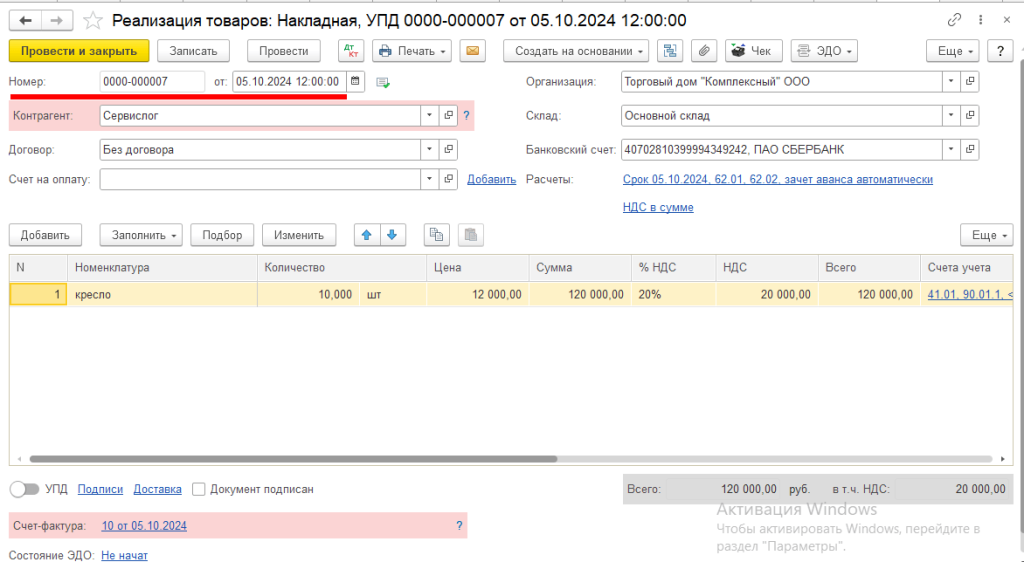Viewport: 1024px width, 562px height.
Task: Open the top Еще menu
Action: (x=957, y=51)
